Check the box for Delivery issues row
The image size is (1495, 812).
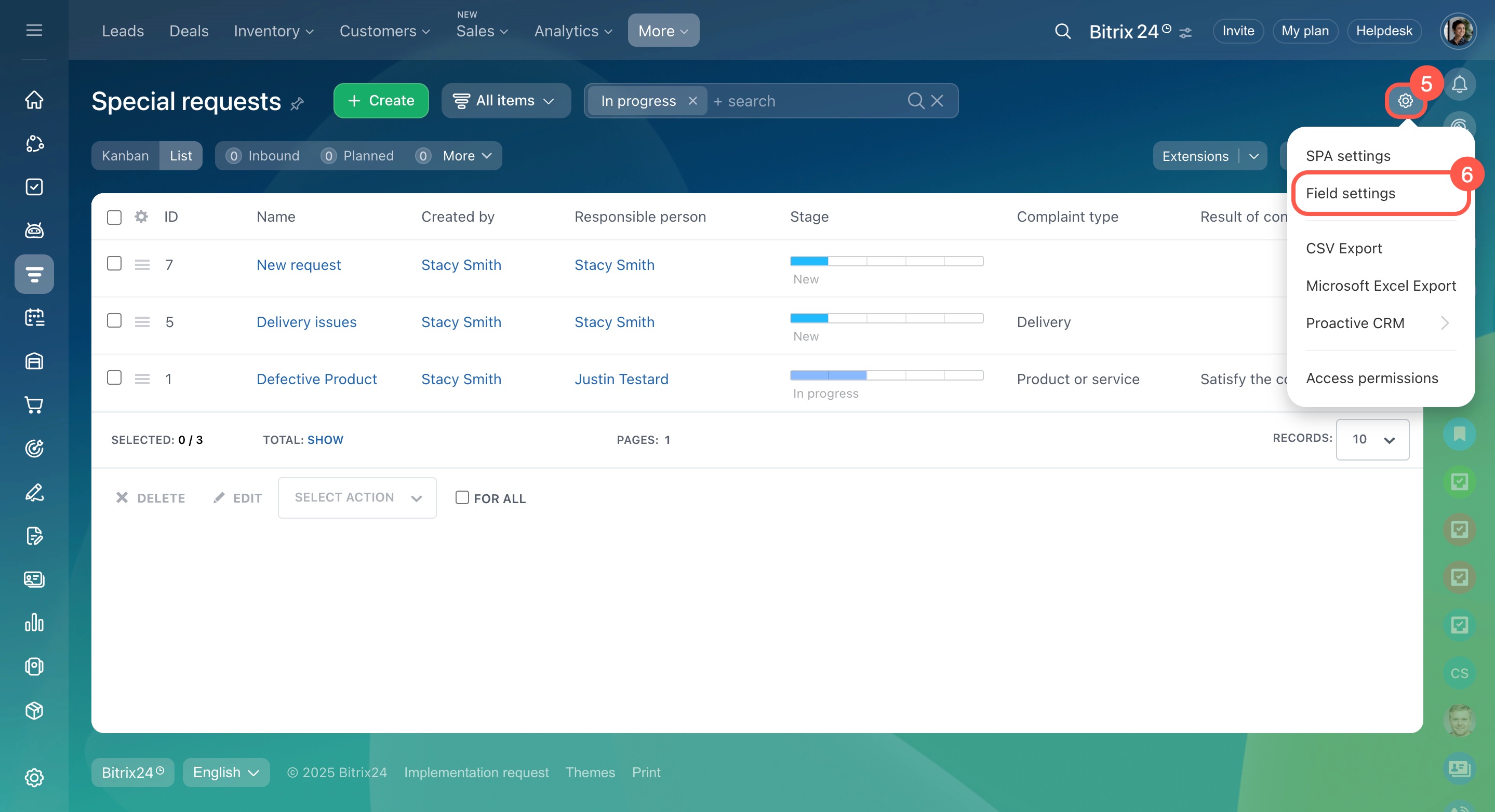pos(114,321)
